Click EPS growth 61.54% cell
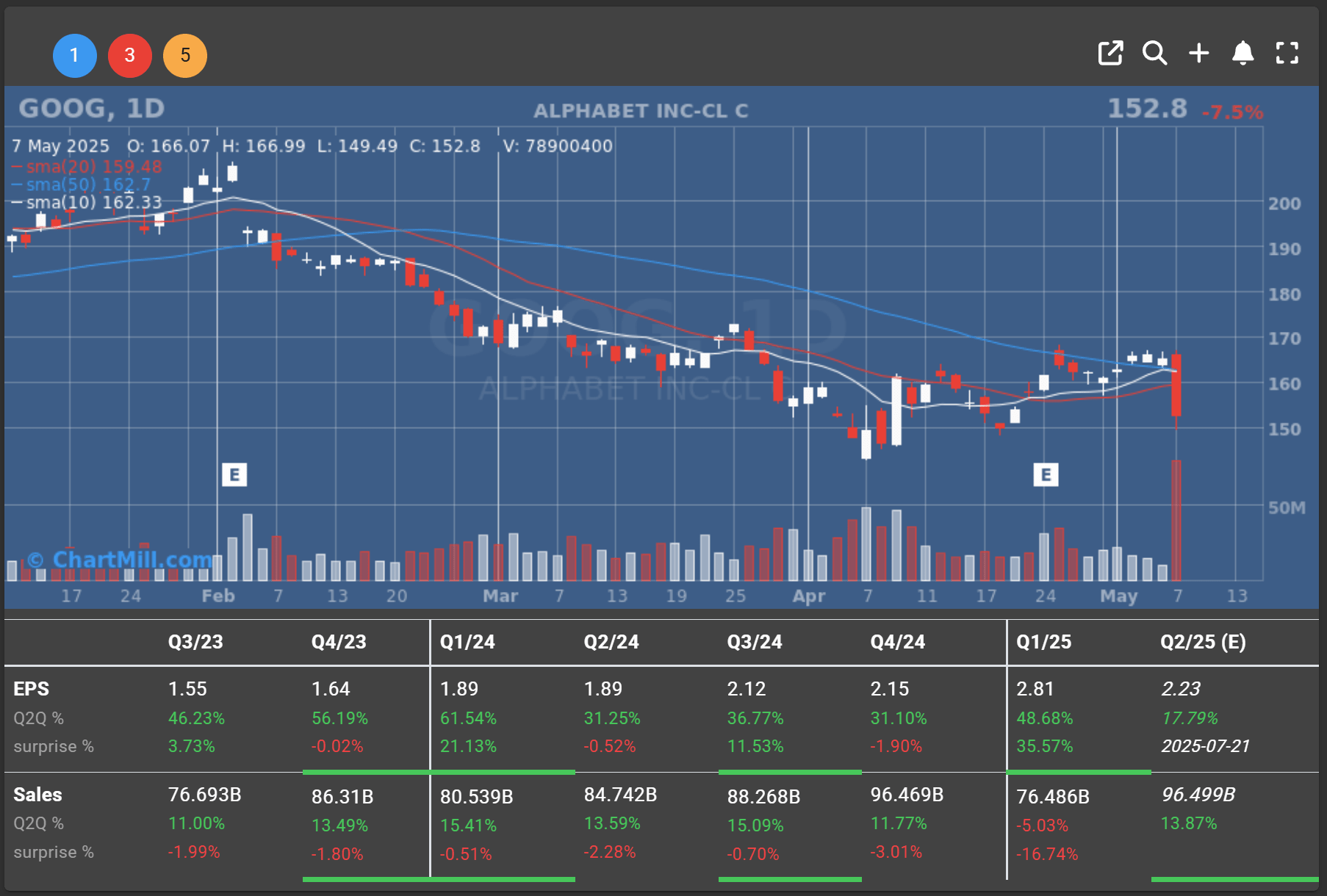Viewport: 1327px width, 896px height. (x=468, y=718)
